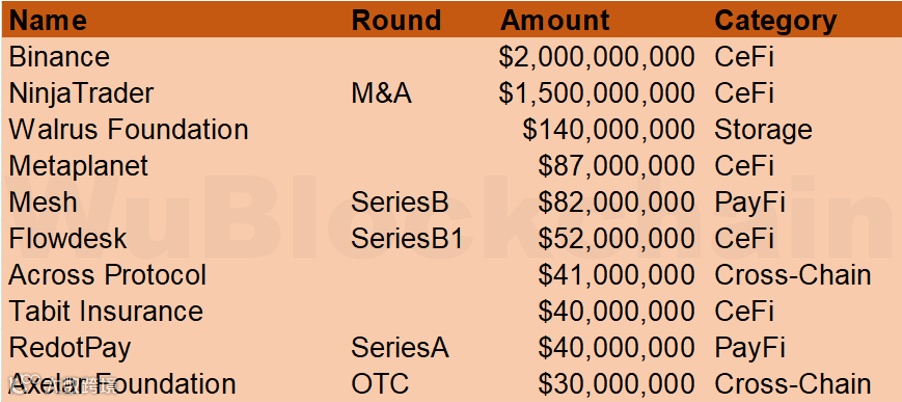This screenshot has height=402, width=902.
Task: Select the $1,500,000,000 amount cell
Action: click(x=597, y=93)
